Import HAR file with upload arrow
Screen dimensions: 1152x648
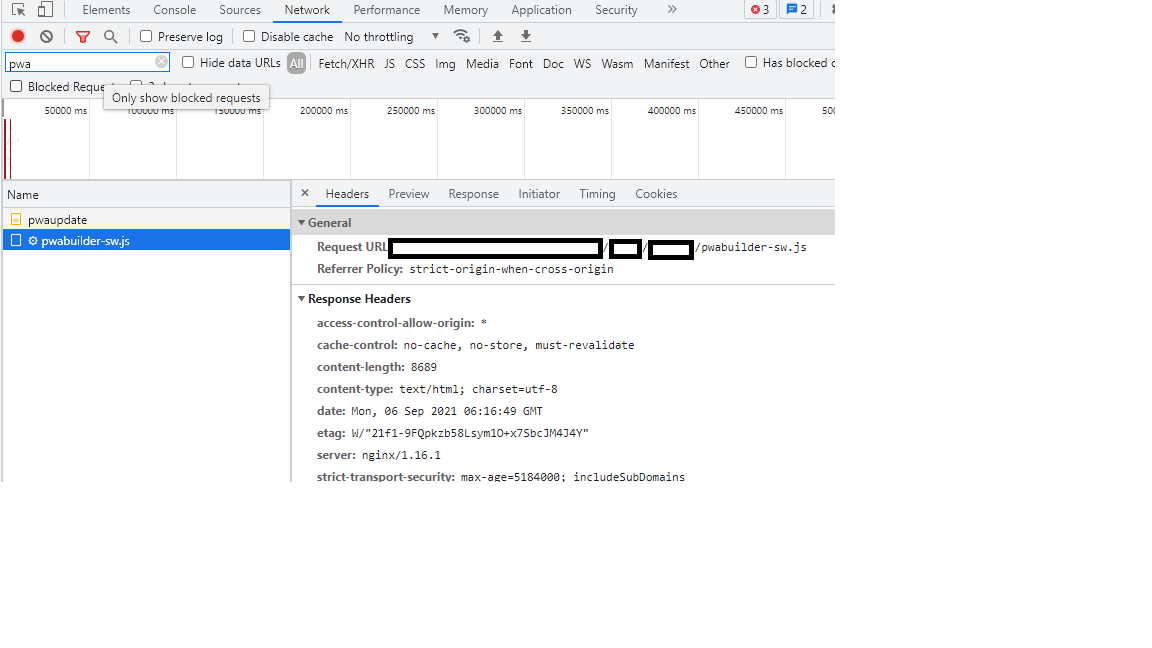[497, 35]
